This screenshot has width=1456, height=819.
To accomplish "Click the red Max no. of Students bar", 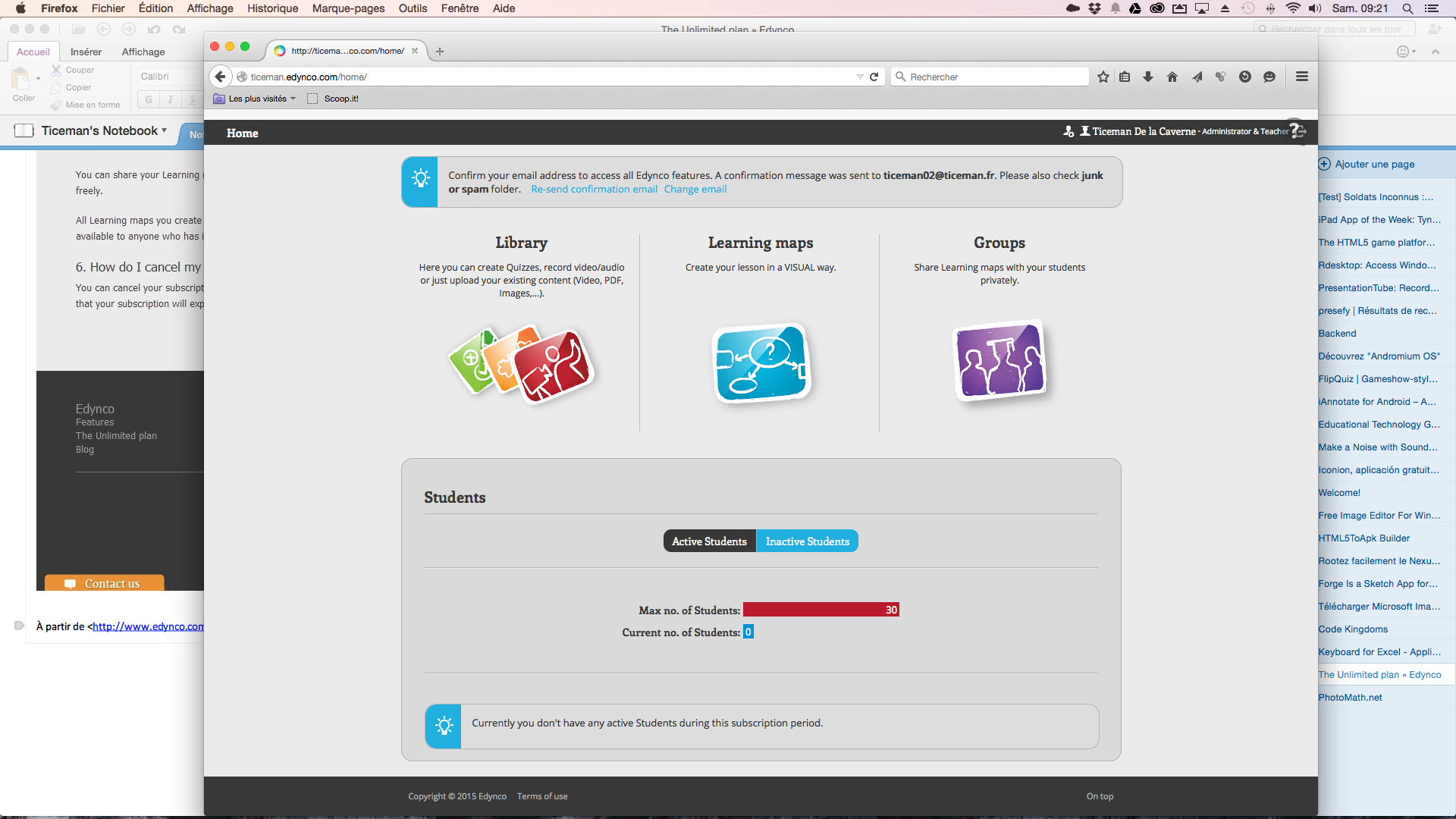I will pyautogui.click(x=821, y=610).
